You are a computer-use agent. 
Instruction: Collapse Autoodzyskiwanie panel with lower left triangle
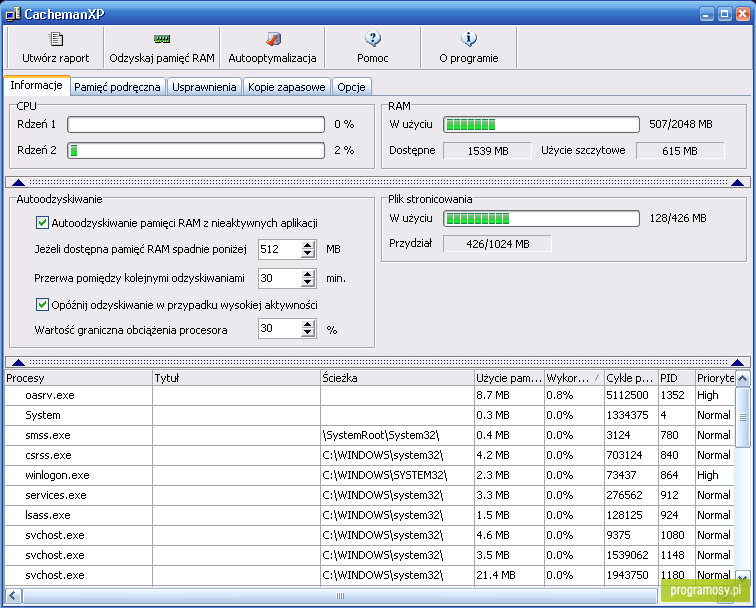(x=18, y=363)
